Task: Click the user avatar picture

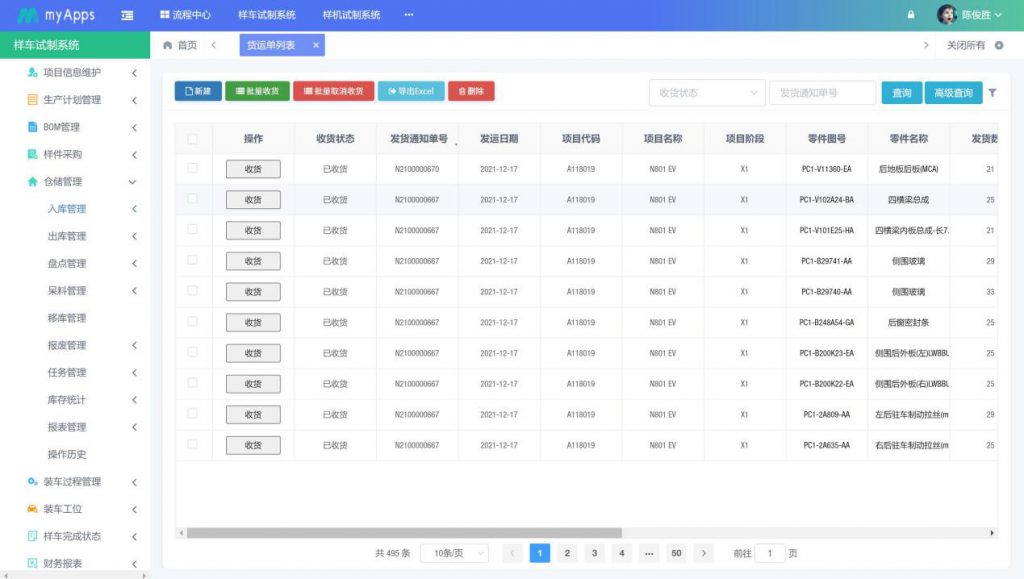Action: (x=945, y=15)
